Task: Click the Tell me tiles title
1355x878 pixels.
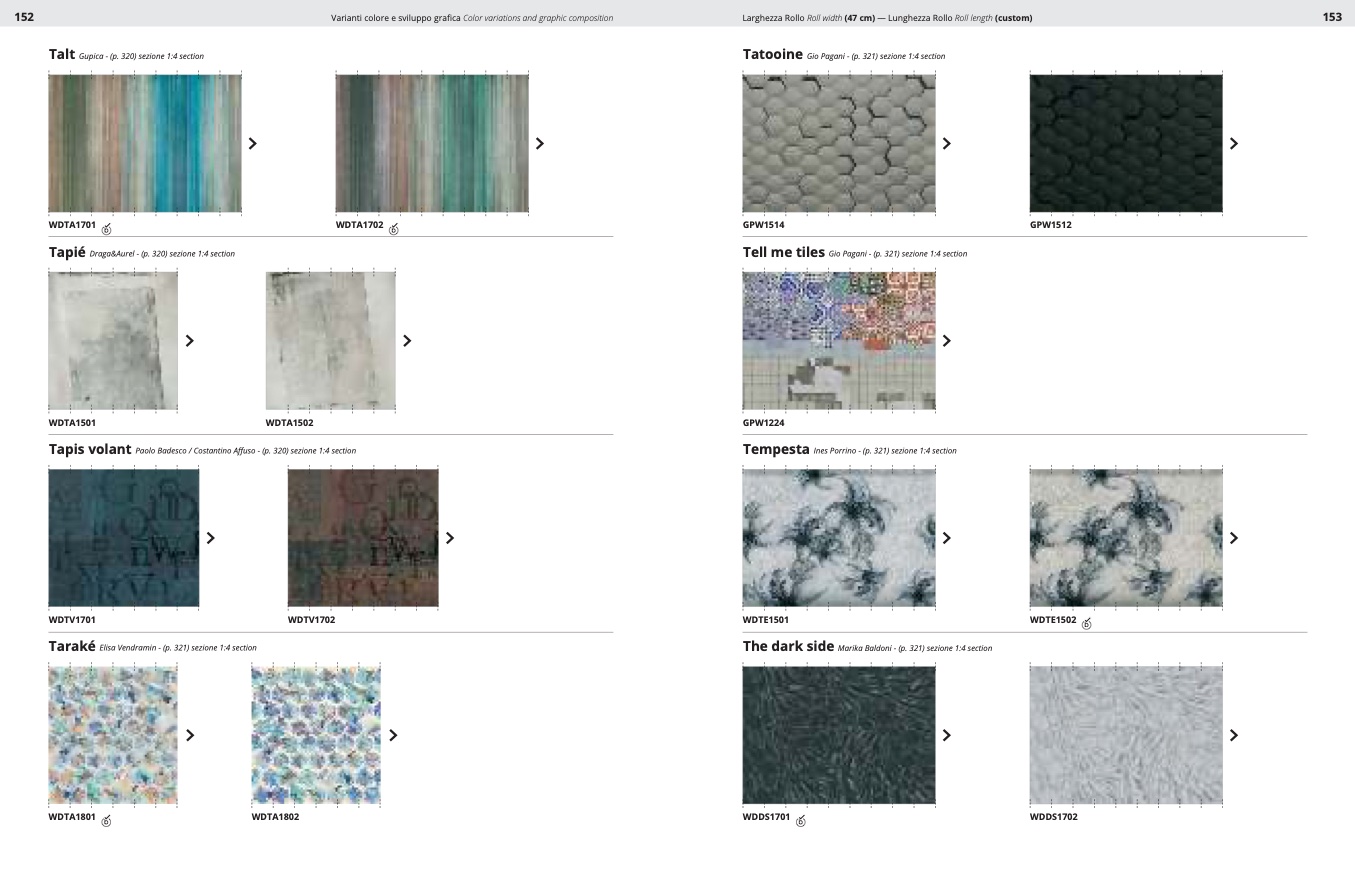Action: pyautogui.click(x=784, y=253)
